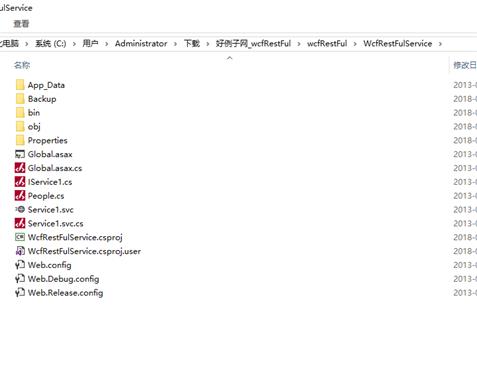
Task: Select the Backup folder icon
Action: pyautogui.click(x=20, y=99)
